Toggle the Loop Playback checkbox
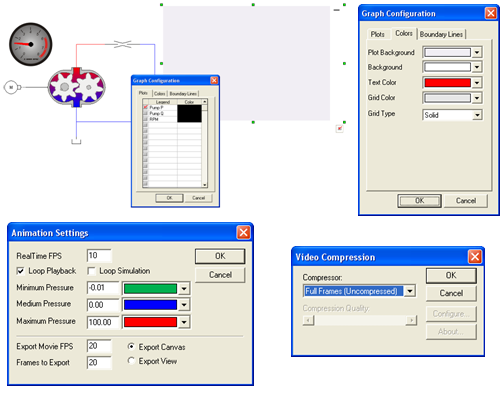Image resolution: width=502 pixels, height=411 pixels. point(20,271)
